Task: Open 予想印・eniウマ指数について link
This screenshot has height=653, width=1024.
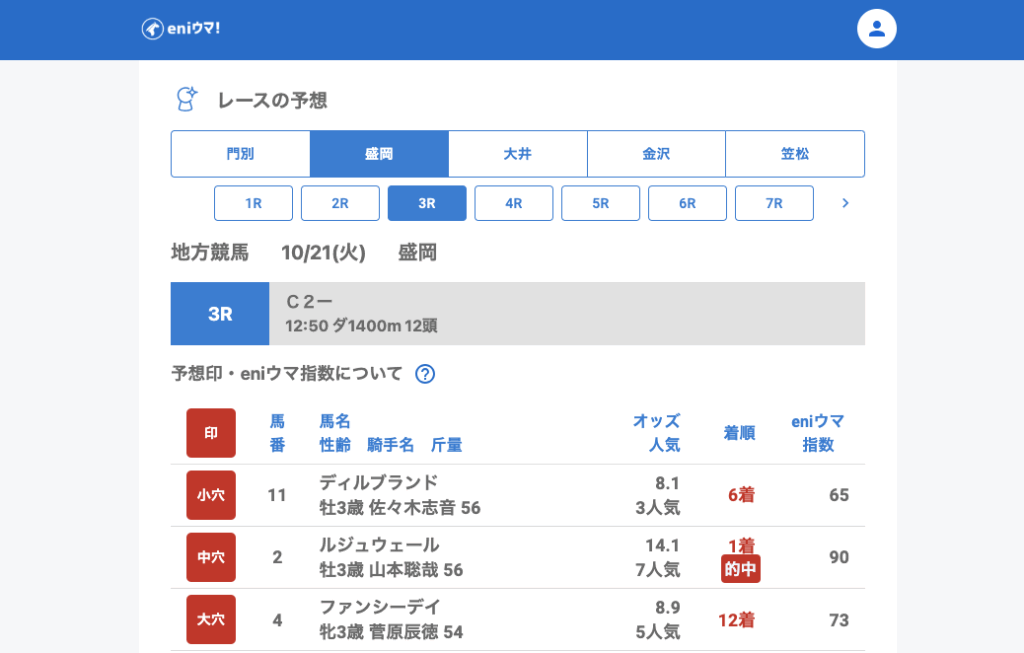Action: click(x=287, y=374)
